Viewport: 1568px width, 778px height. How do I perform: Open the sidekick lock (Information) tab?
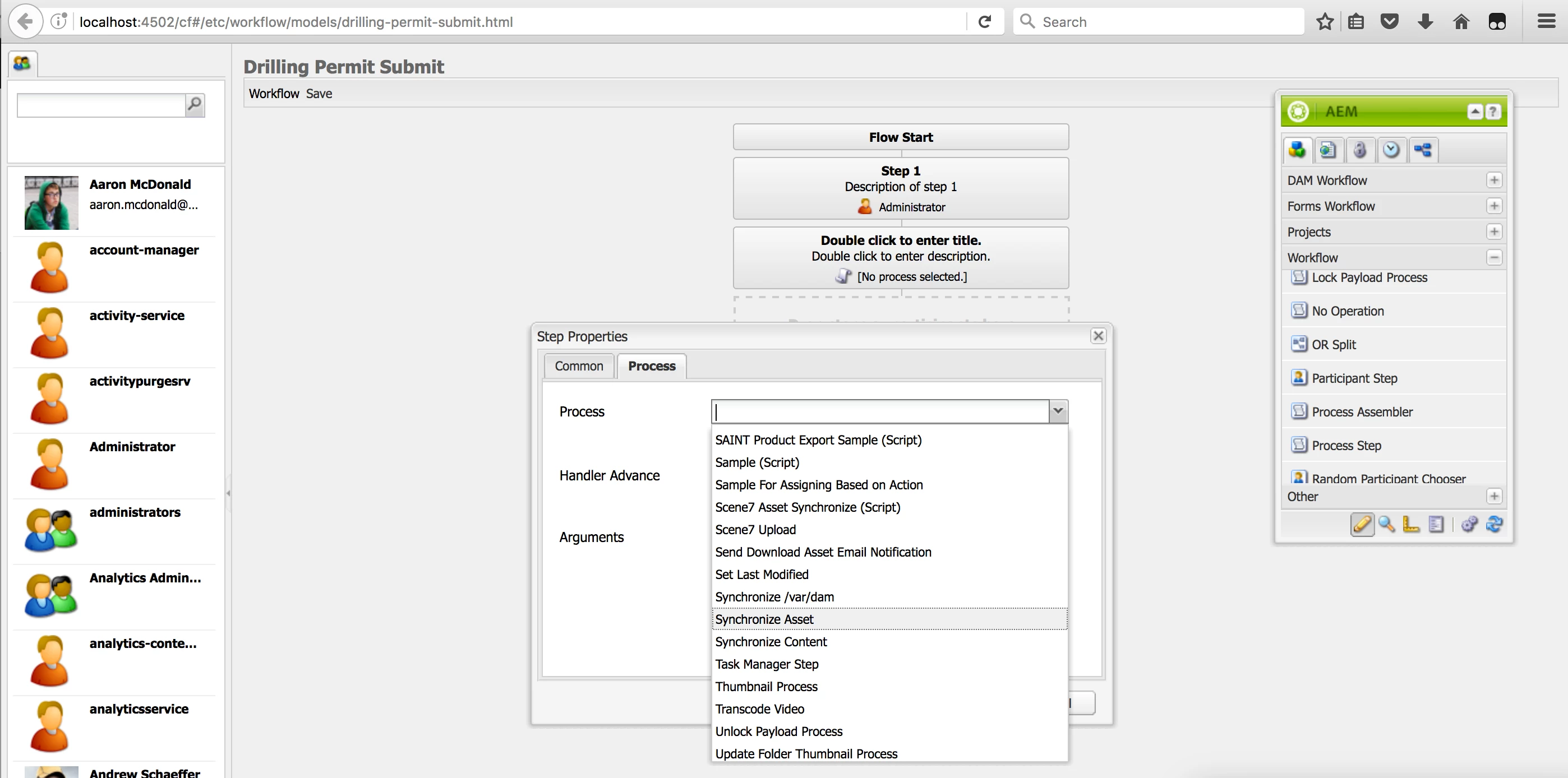pyautogui.click(x=1360, y=150)
